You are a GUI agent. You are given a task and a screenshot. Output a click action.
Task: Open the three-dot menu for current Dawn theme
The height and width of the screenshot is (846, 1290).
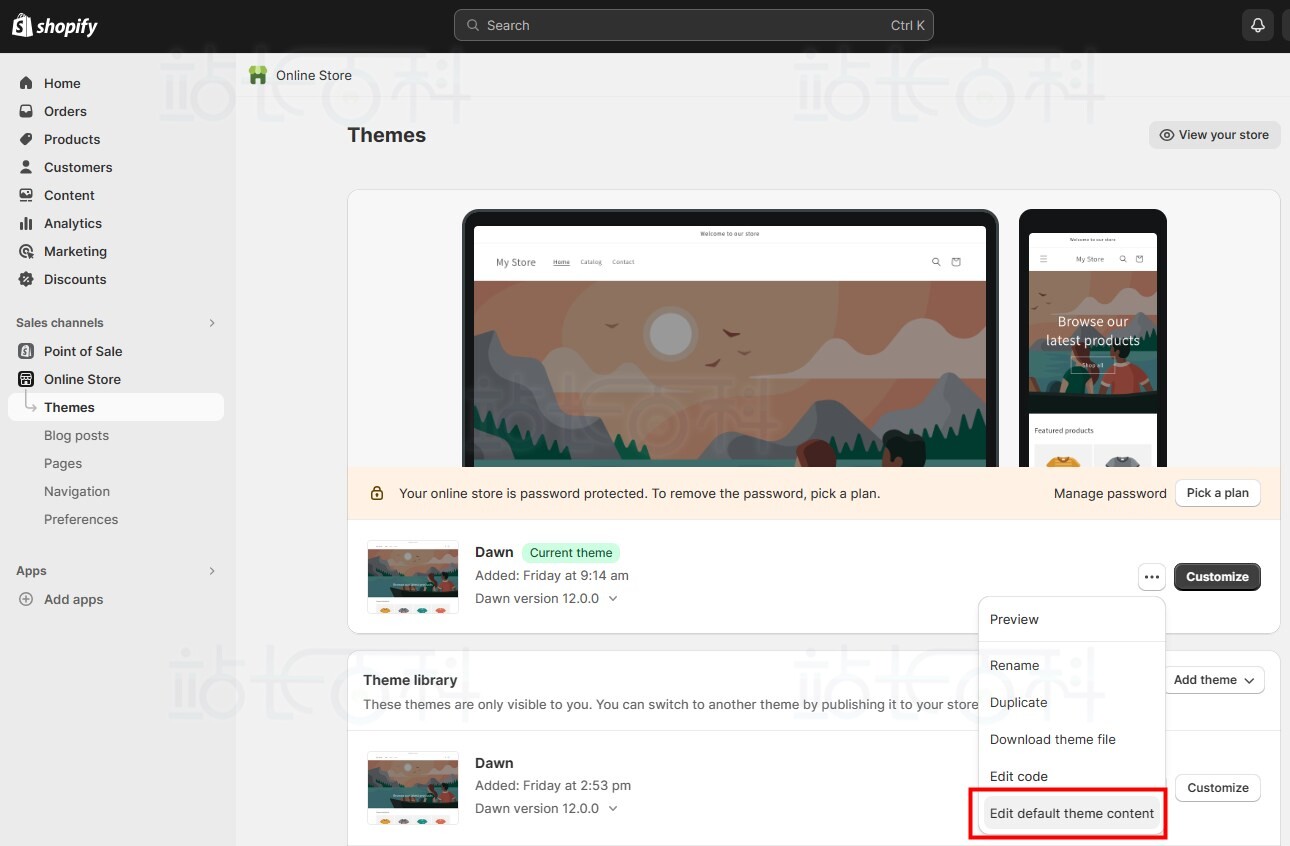point(1152,577)
